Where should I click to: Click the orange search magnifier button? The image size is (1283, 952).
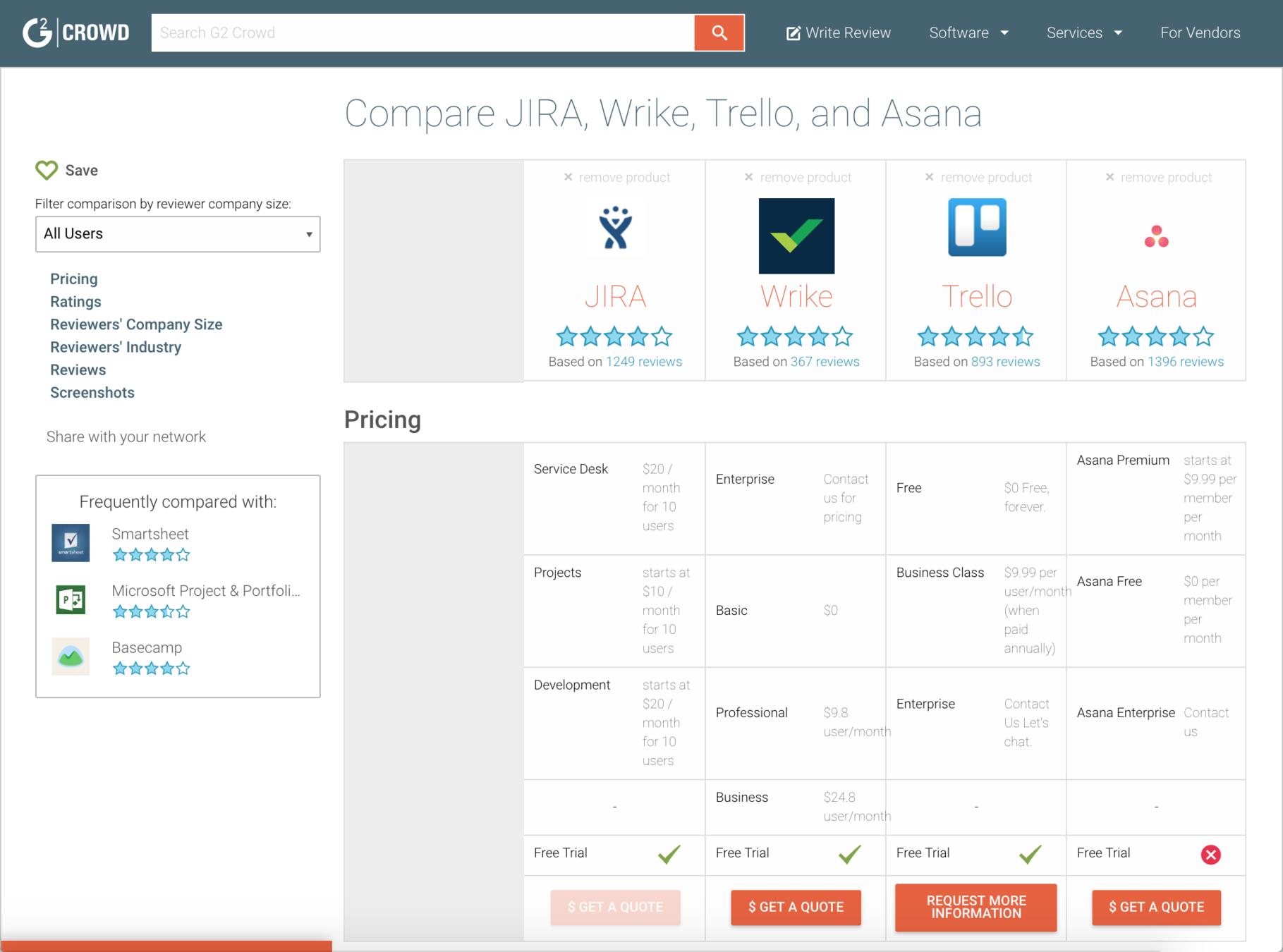point(719,32)
